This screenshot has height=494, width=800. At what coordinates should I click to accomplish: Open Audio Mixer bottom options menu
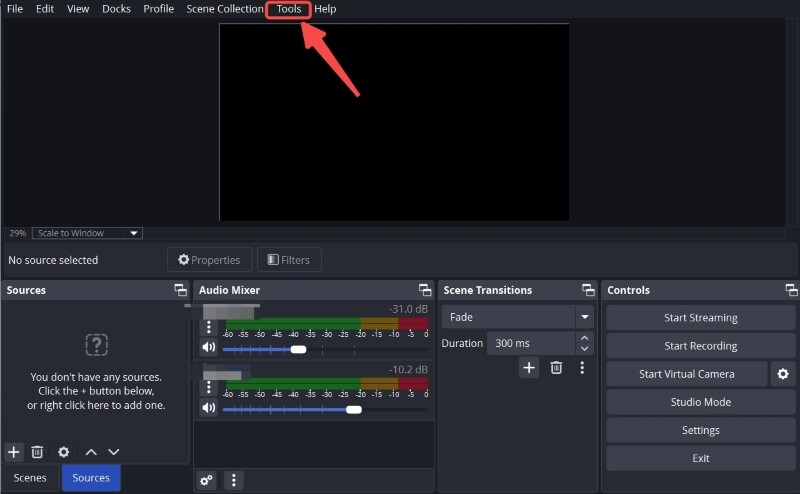(234, 480)
